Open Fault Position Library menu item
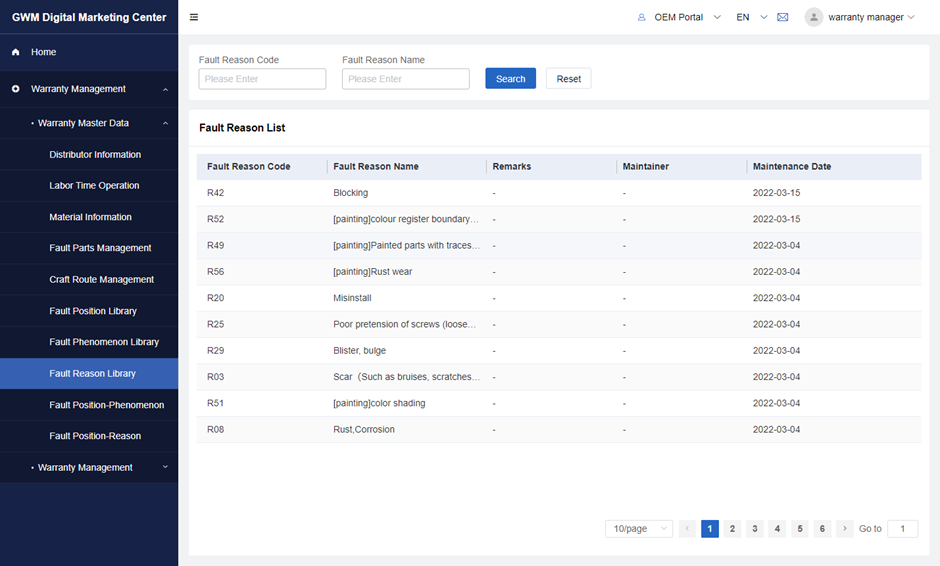 click(93, 311)
